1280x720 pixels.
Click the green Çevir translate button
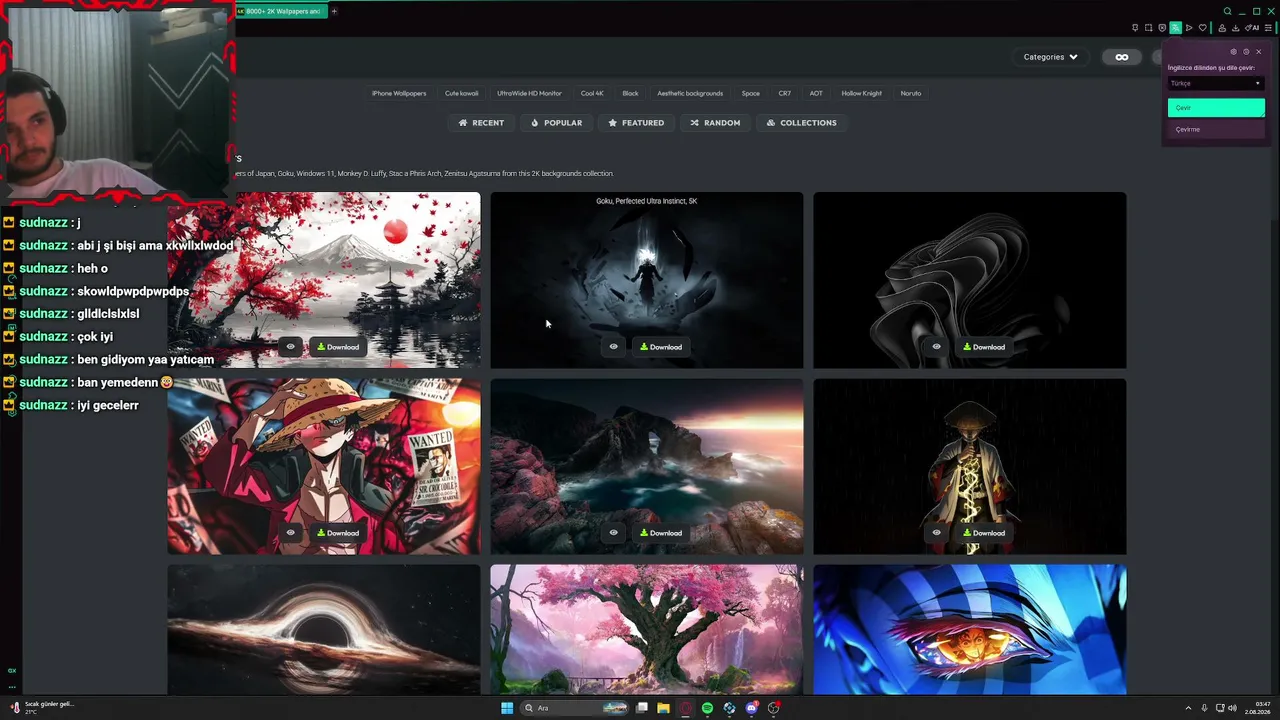1216,107
